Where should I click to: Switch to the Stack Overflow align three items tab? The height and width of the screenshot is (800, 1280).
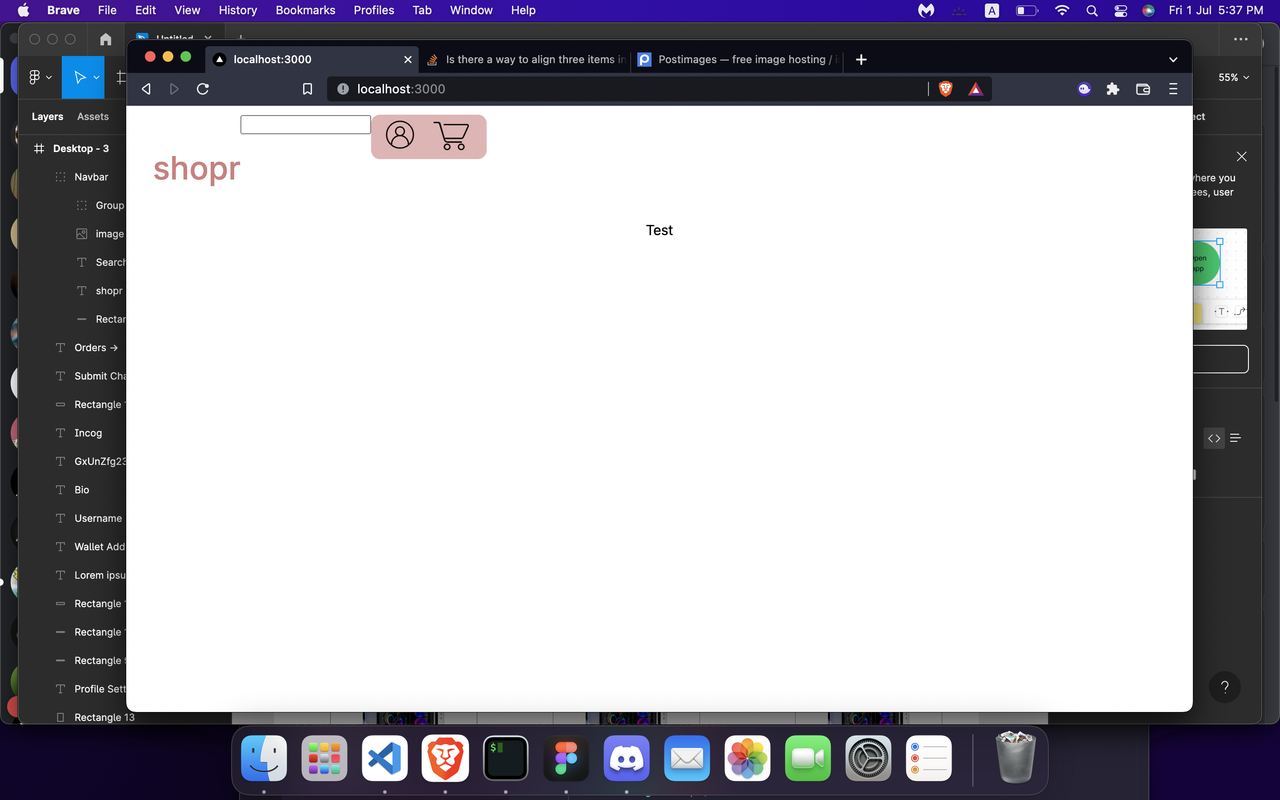[525, 59]
